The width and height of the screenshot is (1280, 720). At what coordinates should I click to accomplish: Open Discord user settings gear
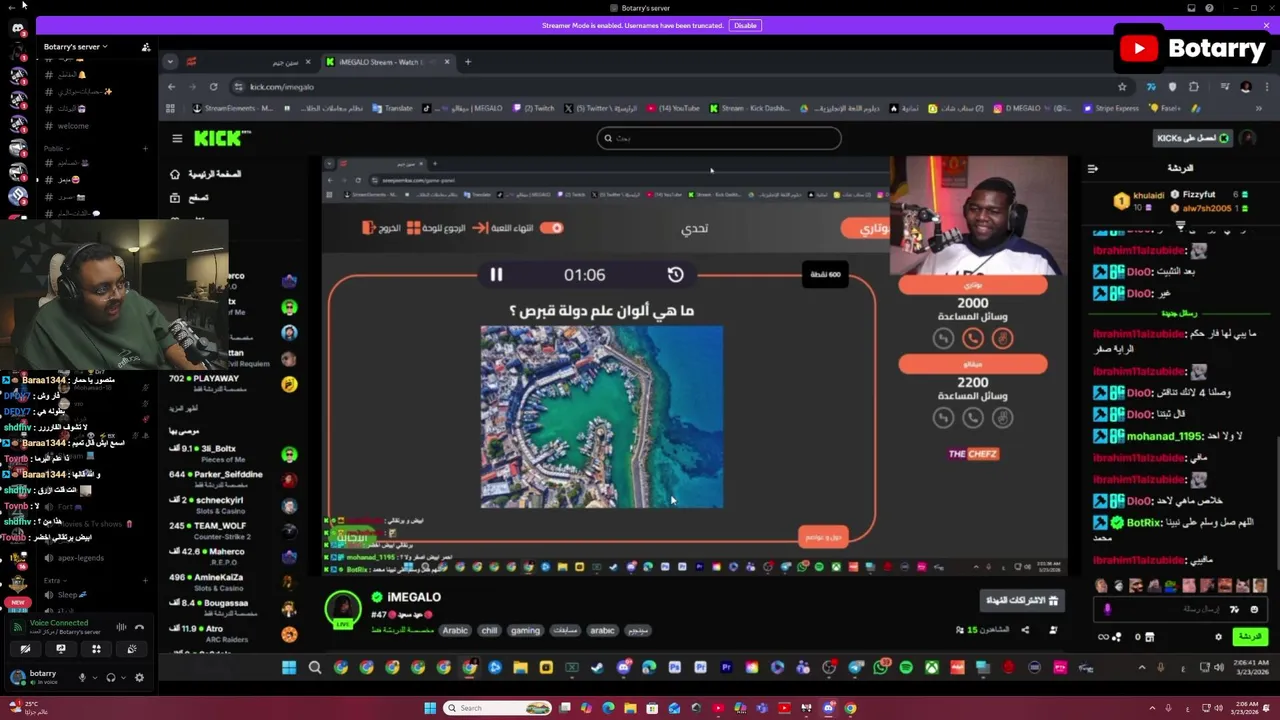tap(139, 677)
